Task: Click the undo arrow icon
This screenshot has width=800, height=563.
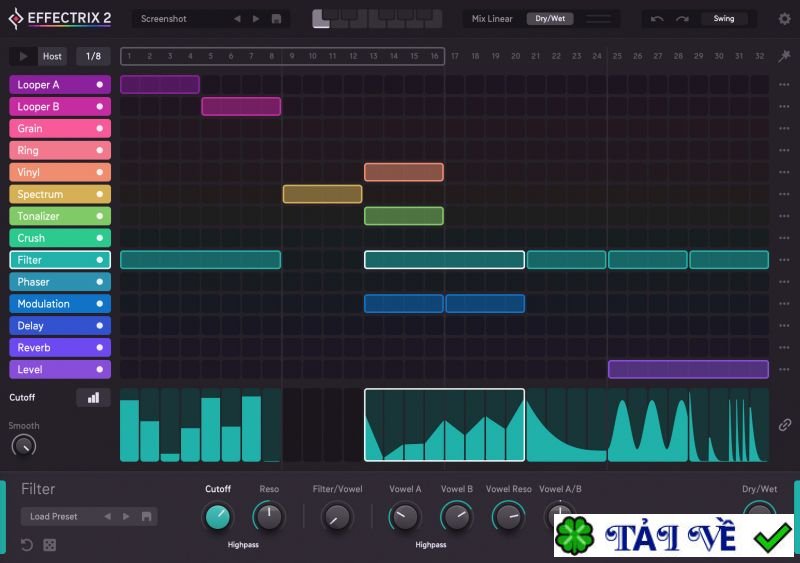Action: click(657, 19)
